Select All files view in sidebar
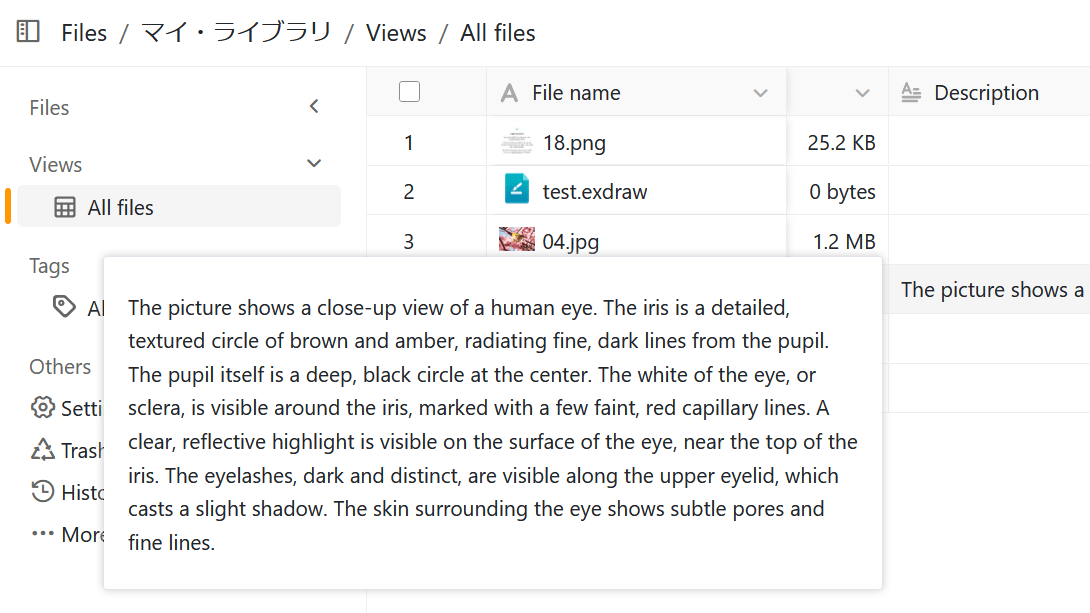The width and height of the screenshot is (1090, 613). (121, 208)
